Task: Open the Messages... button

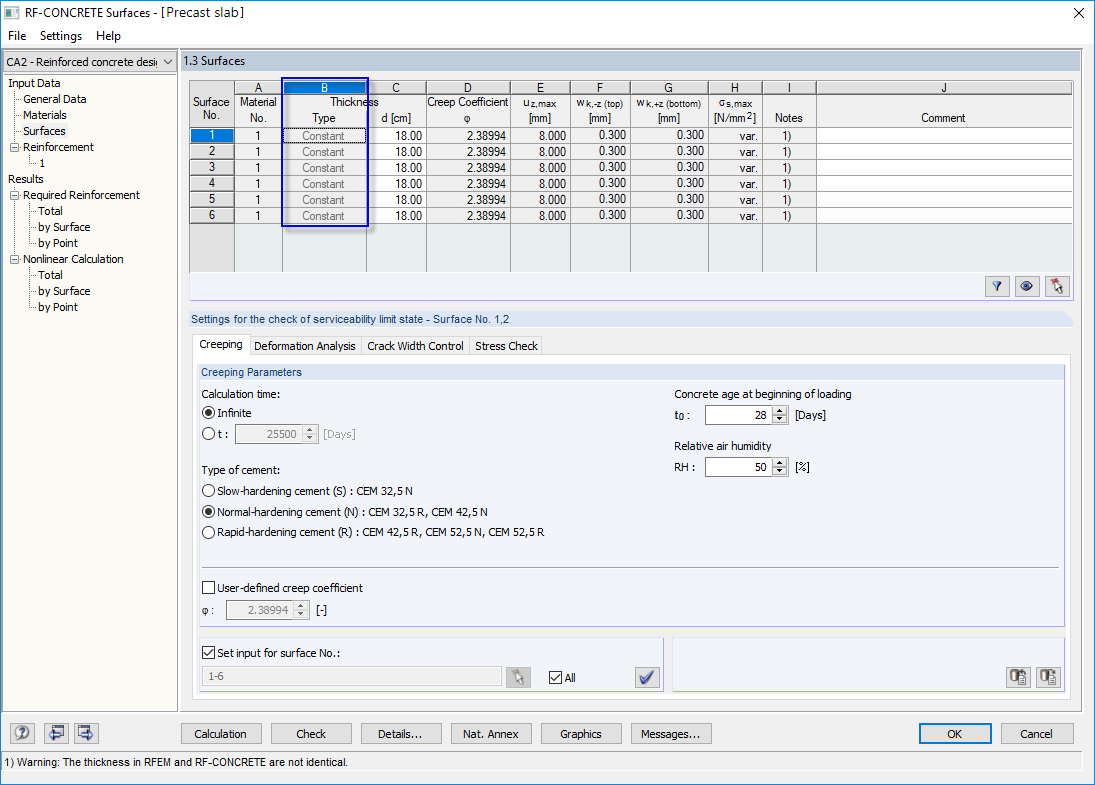Action: [x=670, y=734]
